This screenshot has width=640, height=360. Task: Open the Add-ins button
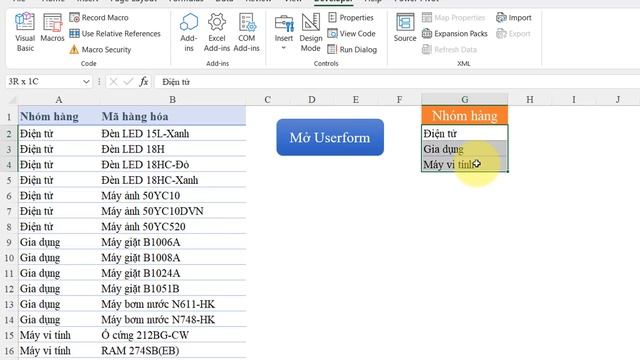tap(189, 32)
